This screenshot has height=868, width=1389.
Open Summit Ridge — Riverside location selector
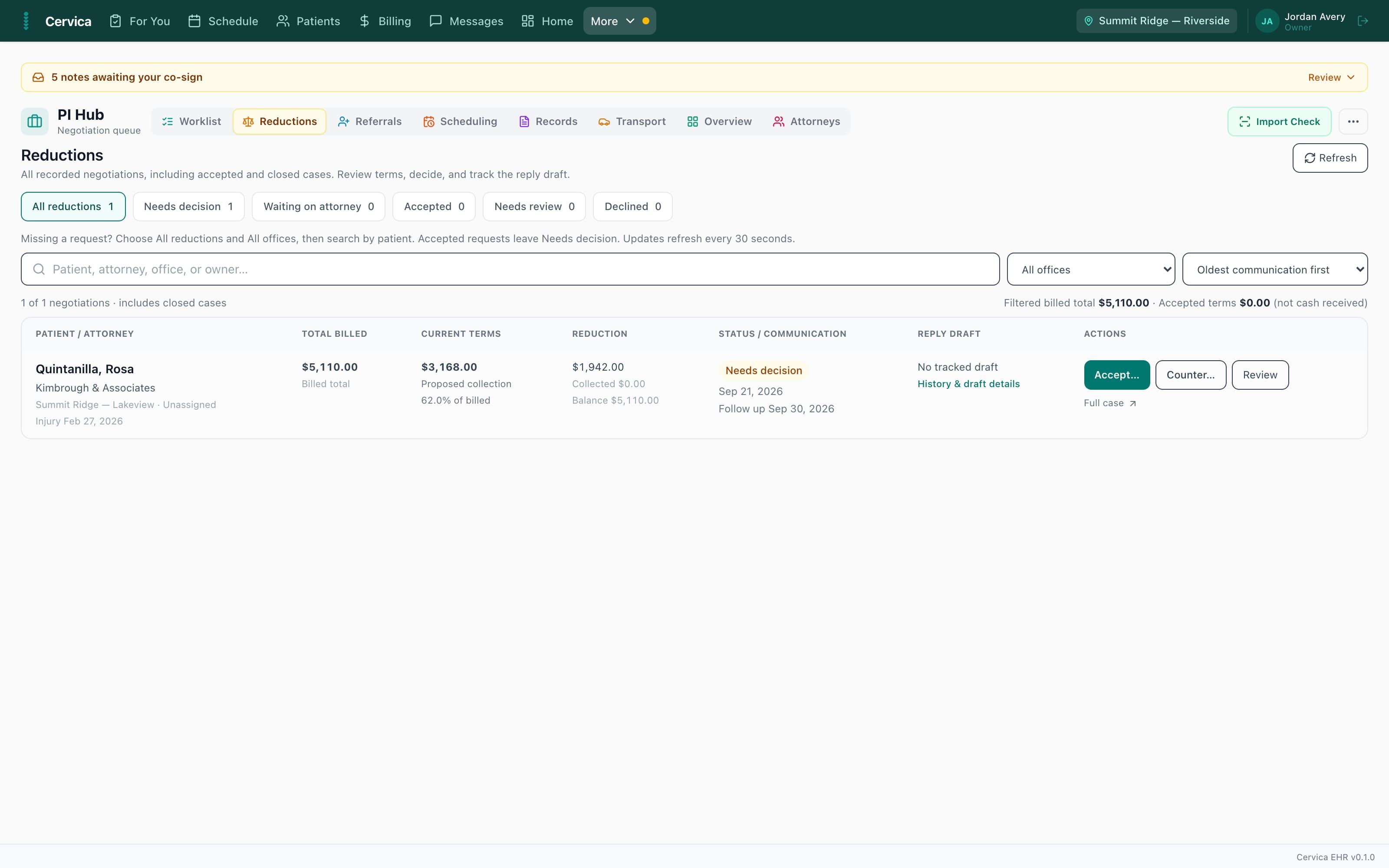(x=1156, y=21)
